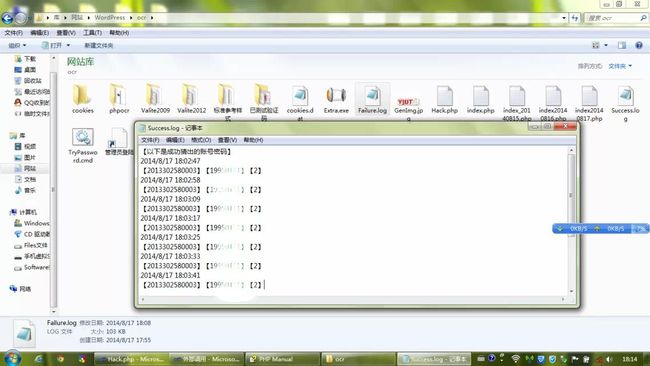Open the Valite2009 folder
The image size is (650, 366).
[155, 99]
